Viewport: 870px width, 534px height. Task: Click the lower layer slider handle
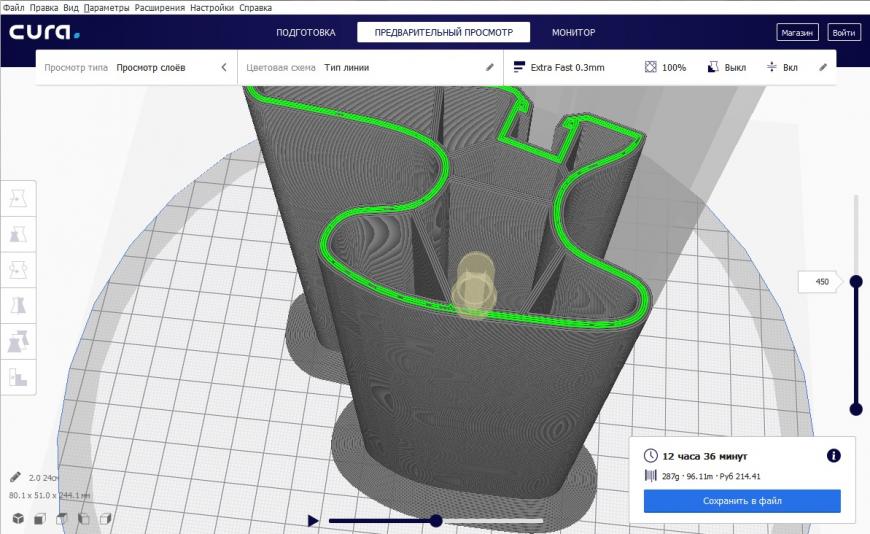pos(856,410)
